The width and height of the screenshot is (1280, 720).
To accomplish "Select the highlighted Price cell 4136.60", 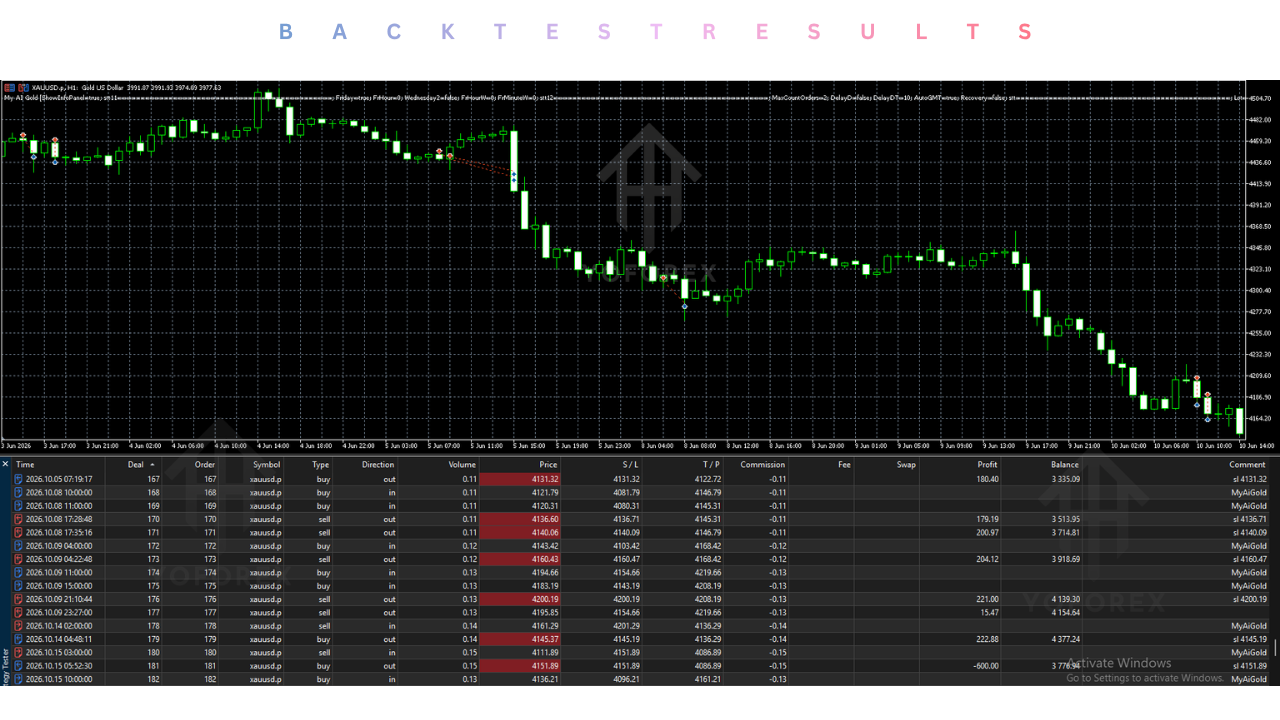I will [x=520, y=519].
